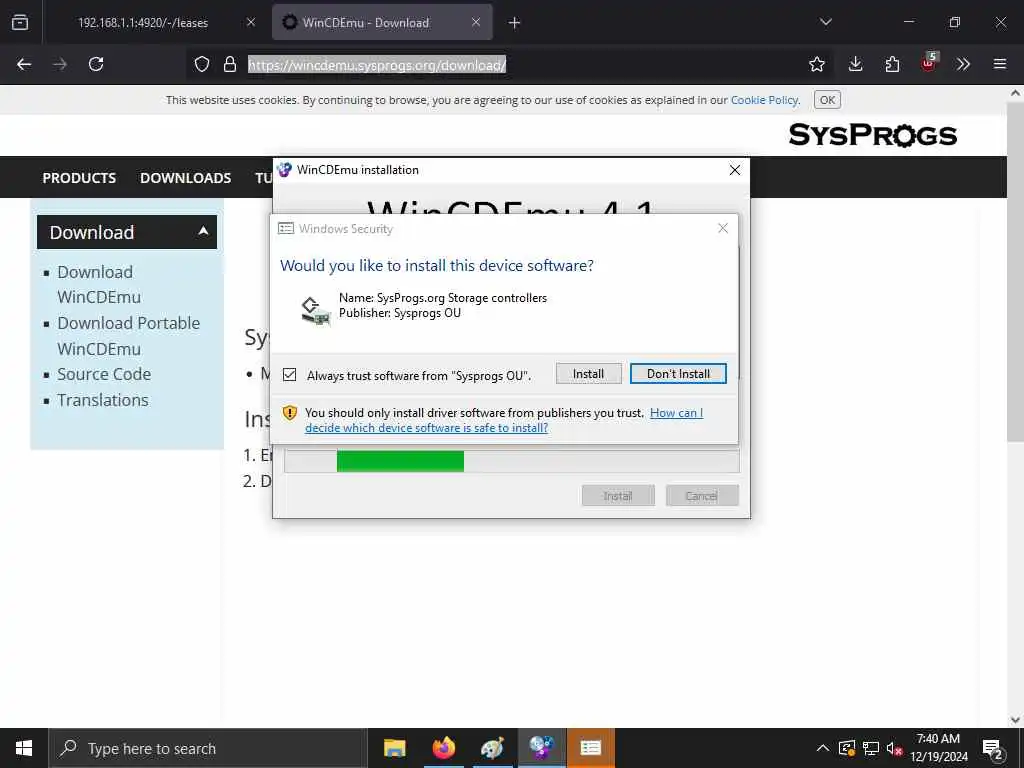The image size is (1024, 768).
Task: Uncheck Always trust software from Sysprogs OU
Action: click(289, 375)
